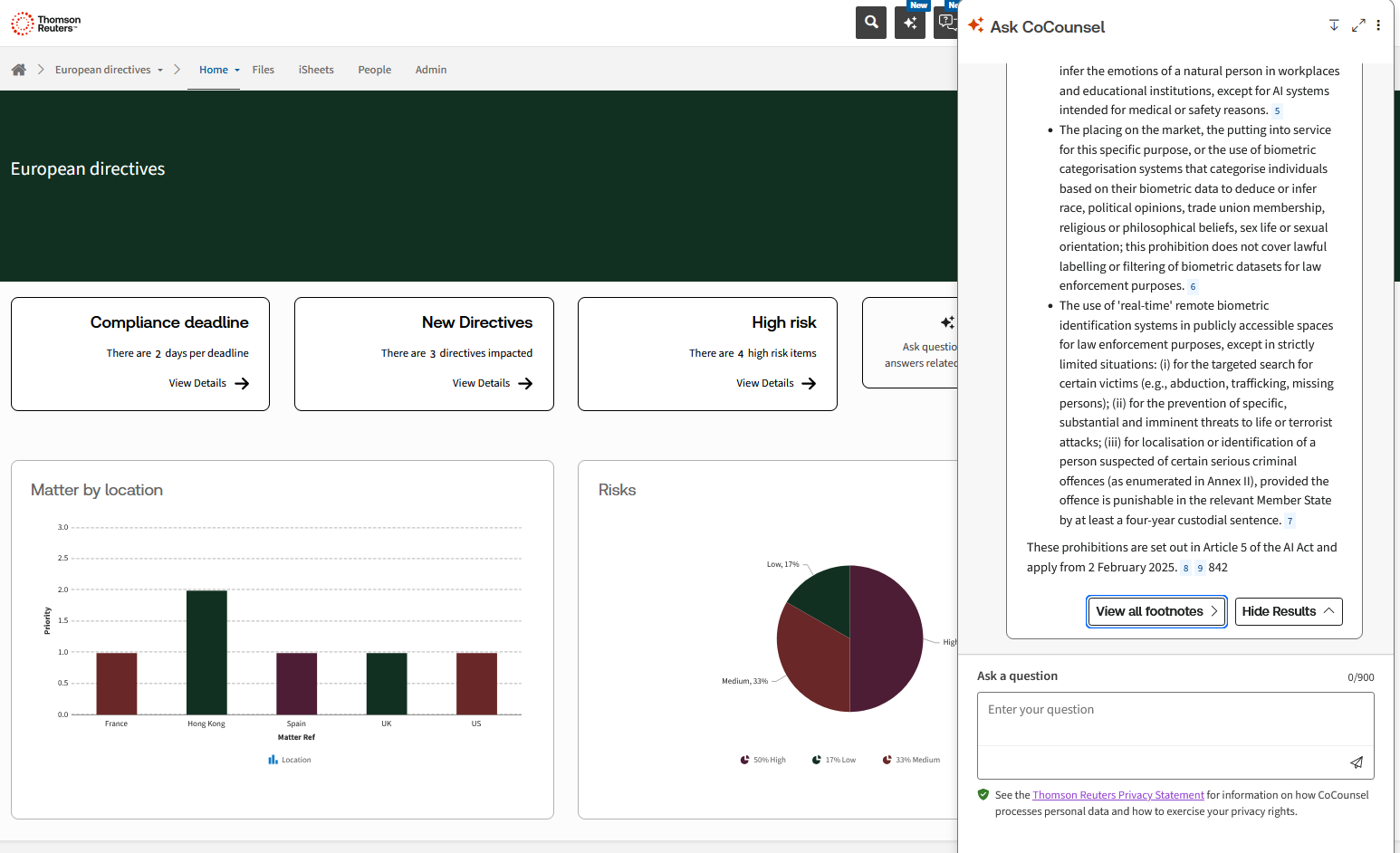Click the Hong Kong bar in chart

click(x=206, y=652)
